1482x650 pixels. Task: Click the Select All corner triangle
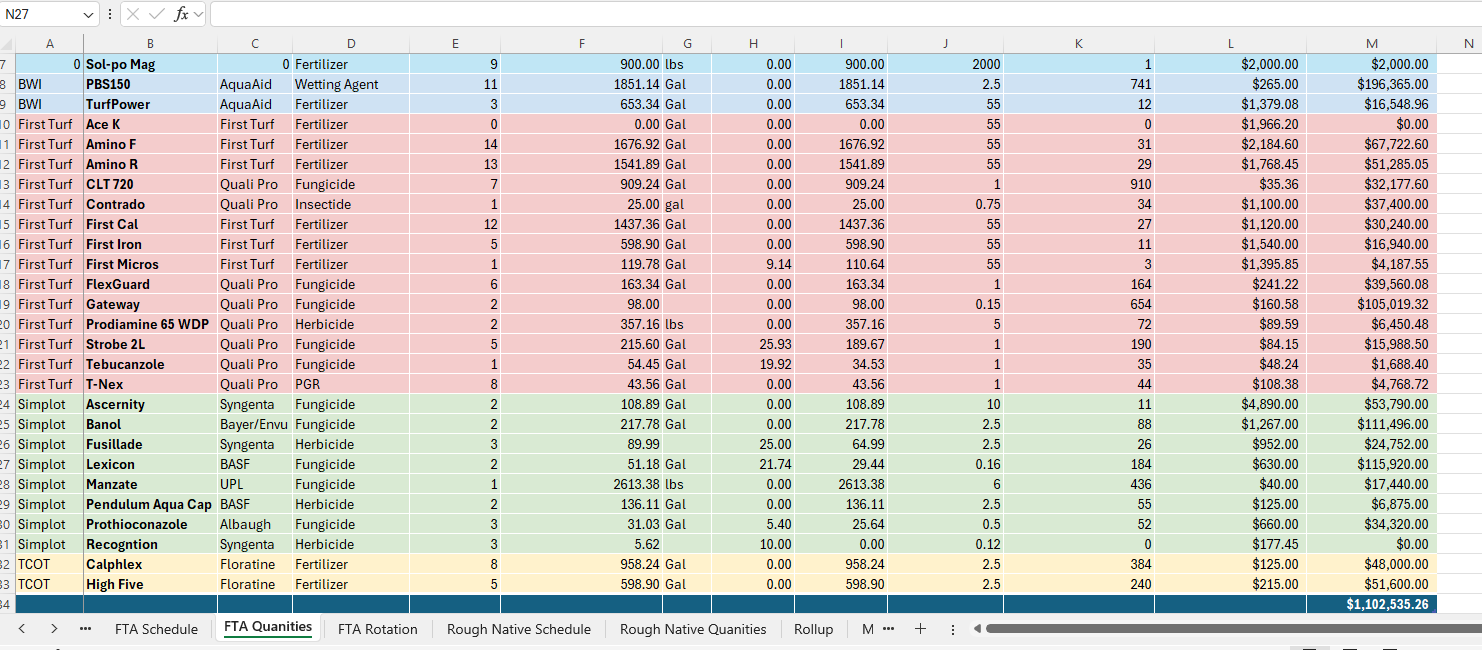pos(8,44)
